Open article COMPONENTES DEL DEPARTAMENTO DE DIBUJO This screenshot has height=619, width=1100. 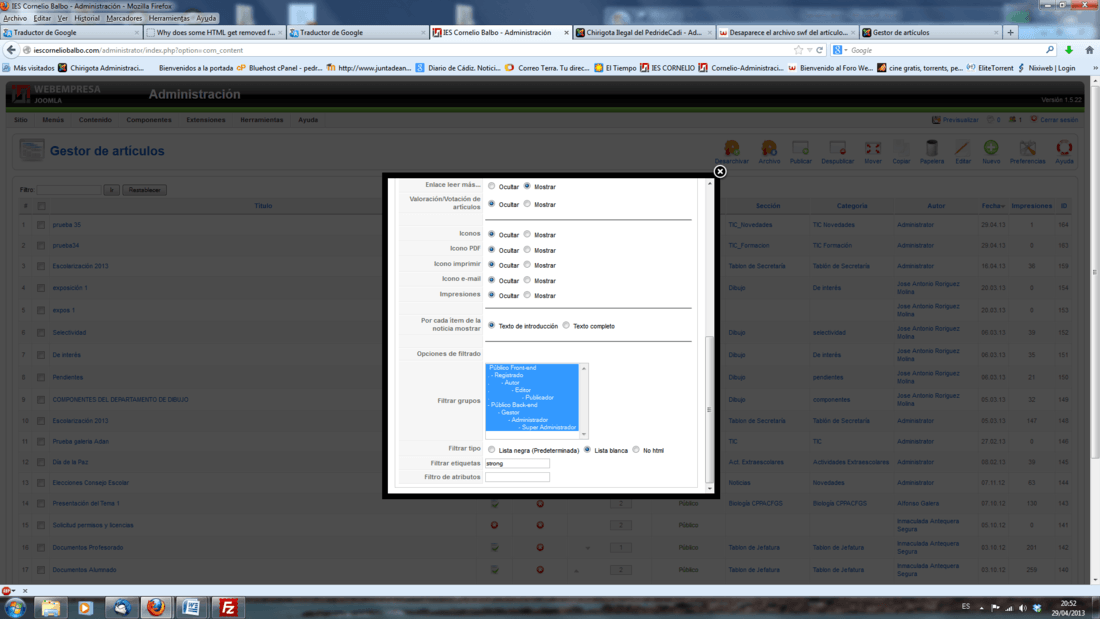click(120, 399)
